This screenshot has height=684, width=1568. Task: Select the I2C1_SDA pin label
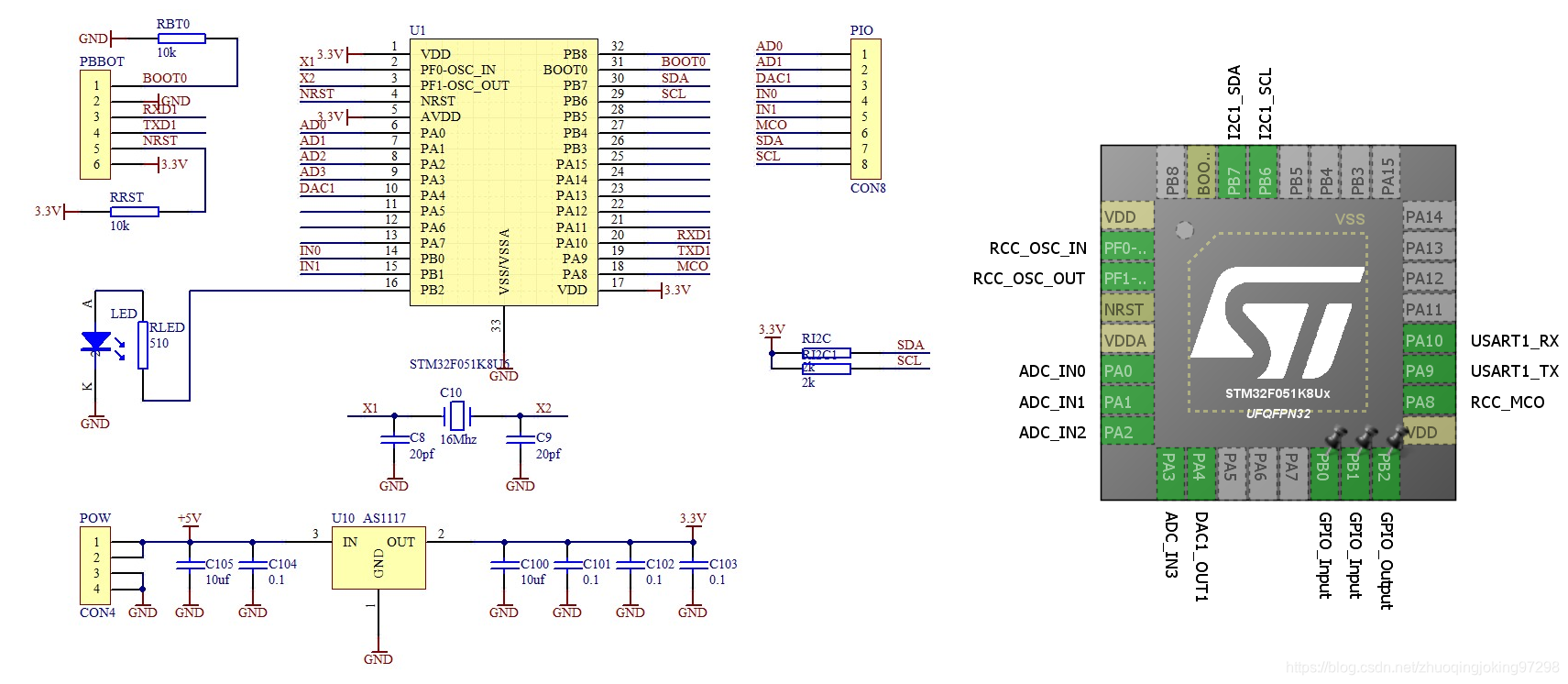(1234, 102)
